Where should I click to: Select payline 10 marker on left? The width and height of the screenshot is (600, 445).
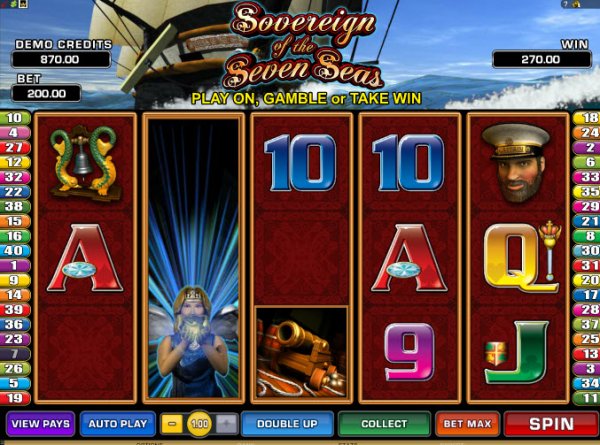(x=15, y=118)
